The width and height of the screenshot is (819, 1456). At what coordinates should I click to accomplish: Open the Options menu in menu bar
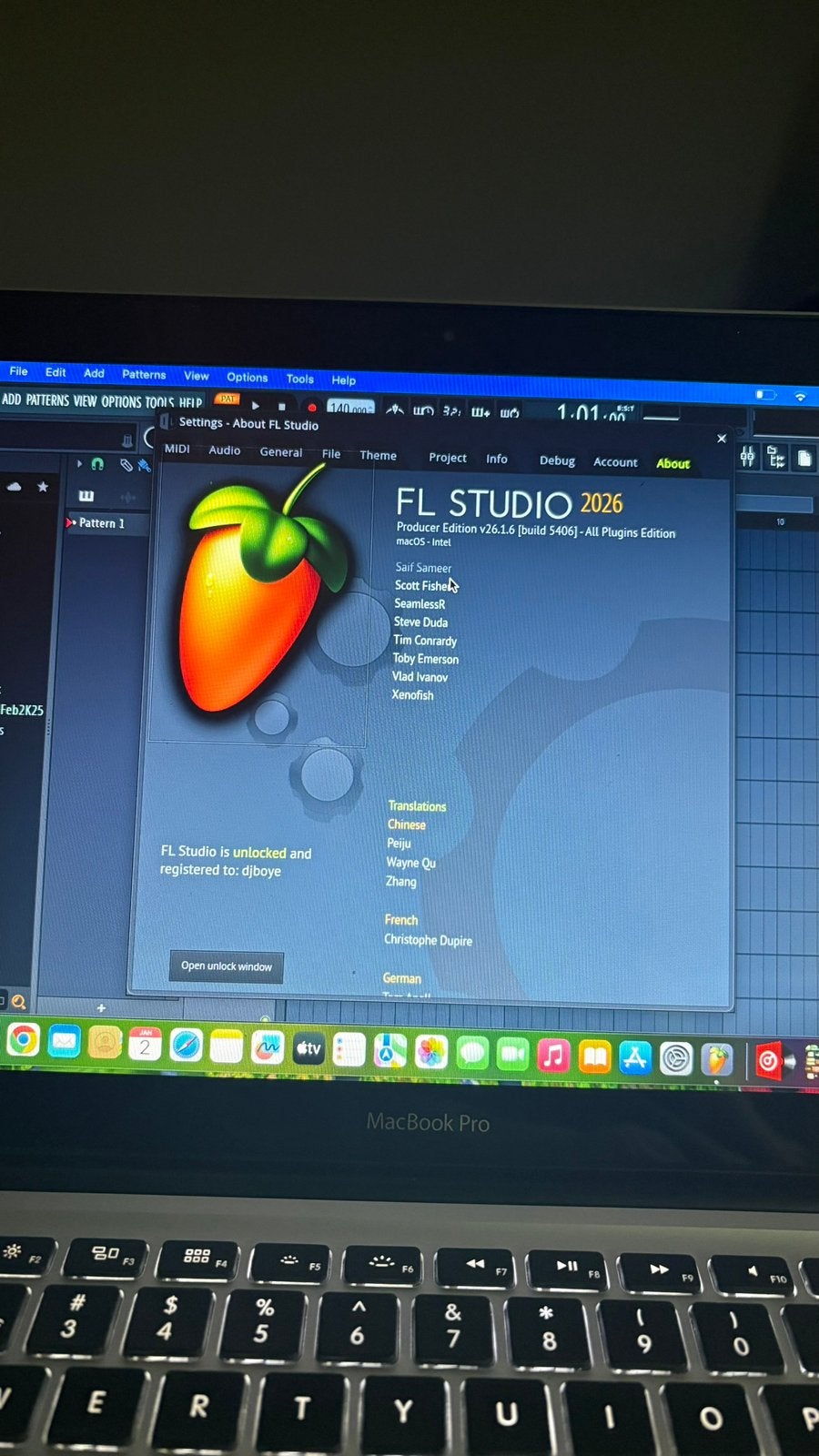coord(248,378)
